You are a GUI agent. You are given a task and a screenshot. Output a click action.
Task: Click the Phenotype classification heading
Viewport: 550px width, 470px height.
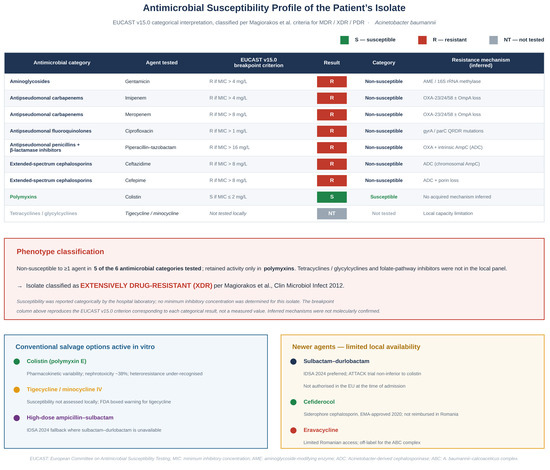(x=60, y=251)
